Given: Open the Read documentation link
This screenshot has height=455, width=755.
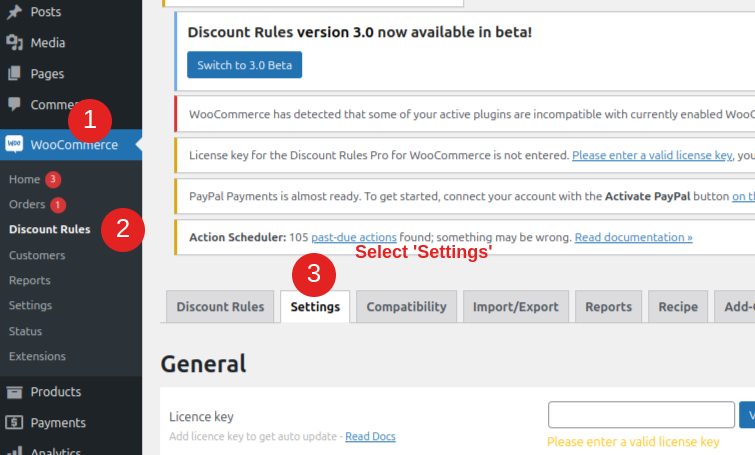Looking at the screenshot, I should 634,237.
